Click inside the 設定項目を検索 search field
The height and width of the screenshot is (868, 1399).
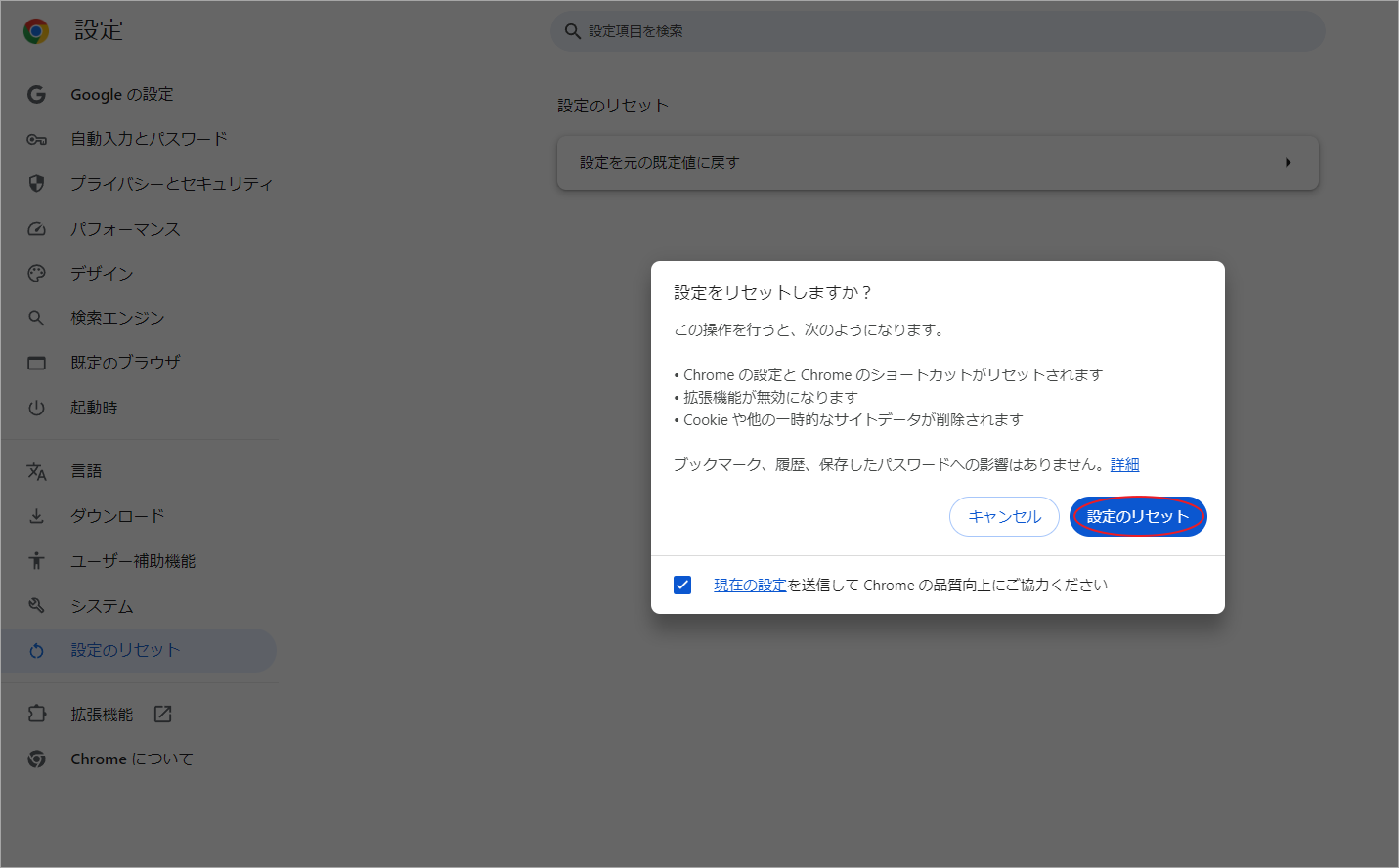pyautogui.click(x=937, y=30)
